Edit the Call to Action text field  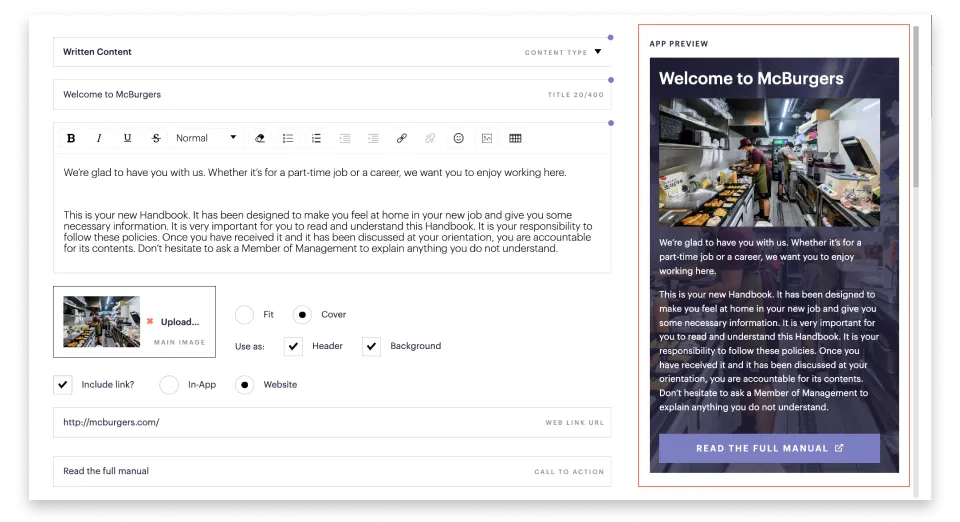coord(332,471)
